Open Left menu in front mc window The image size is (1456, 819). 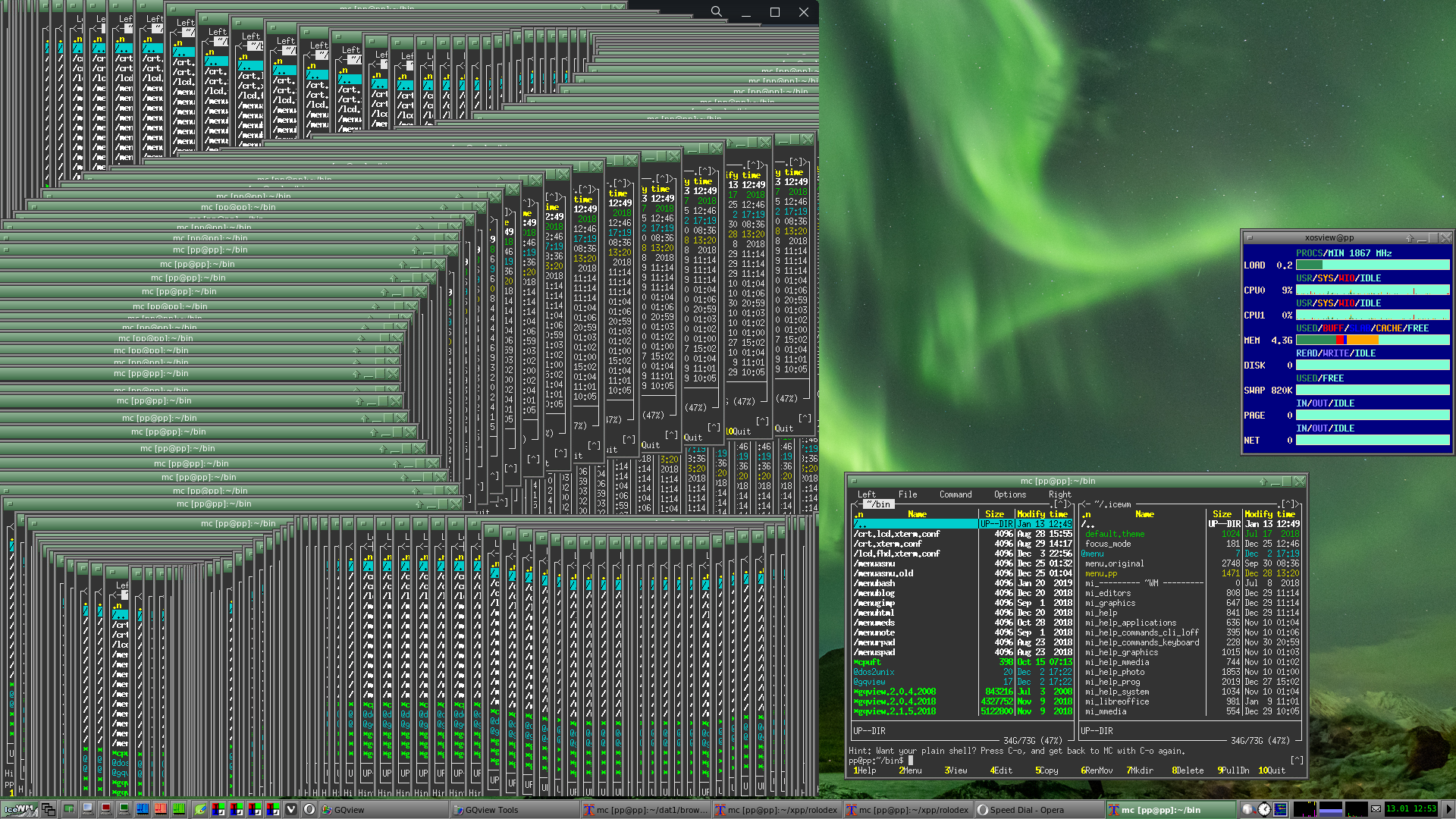tap(866, 494)
